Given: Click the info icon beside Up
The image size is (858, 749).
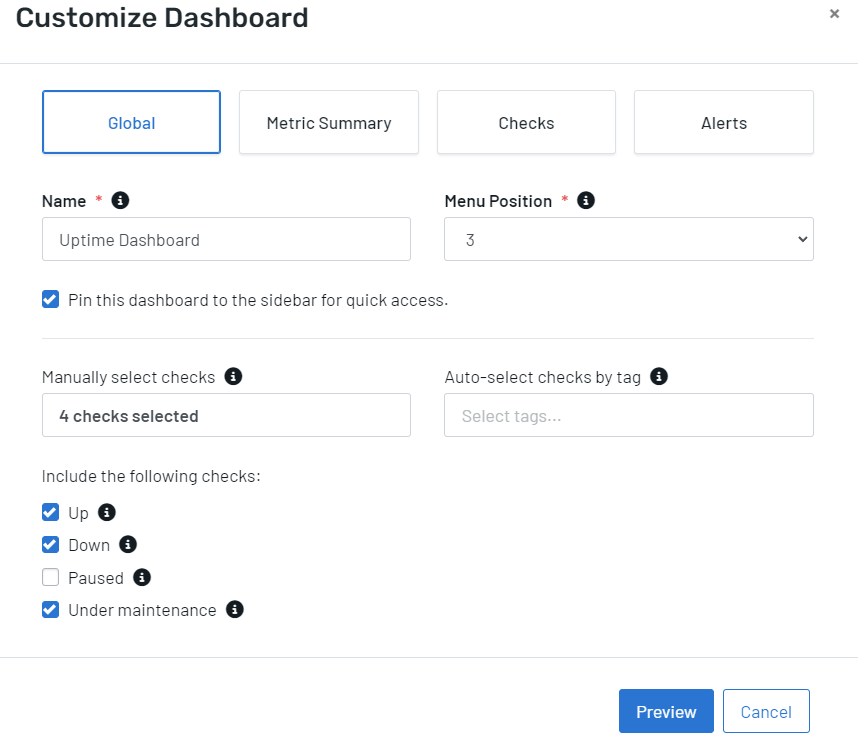Looking at the screenshot, I should tap(107, 513).
